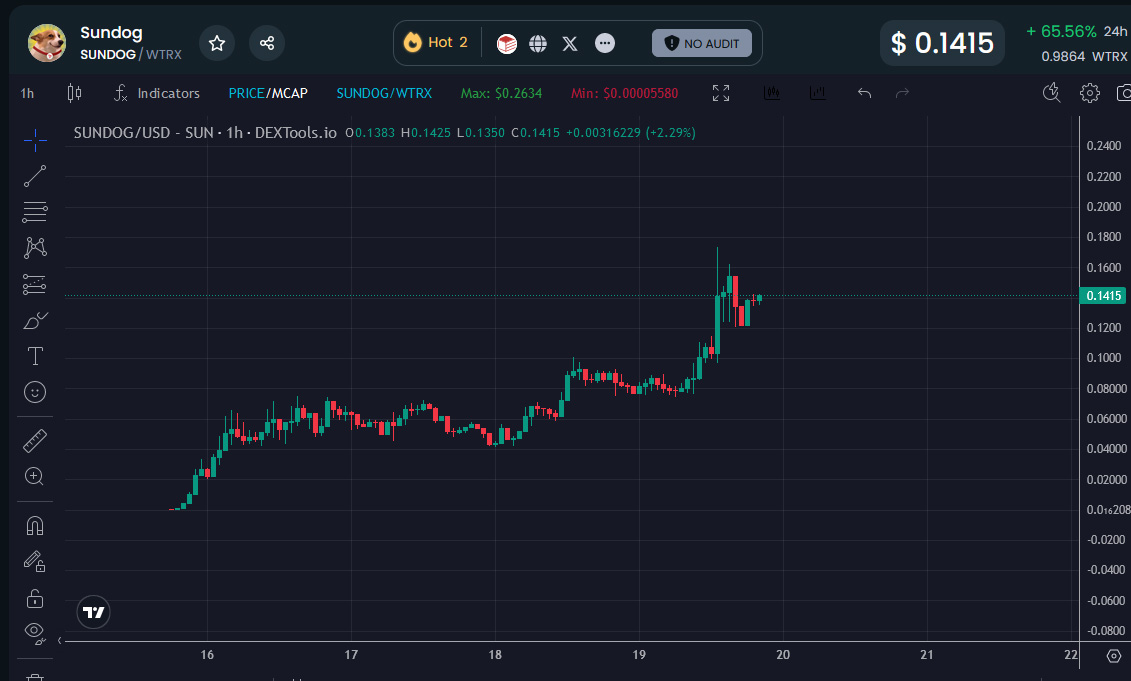Select the forecasting and measurement tool
The image size is (1131, 681).
(x=35, y=284)
